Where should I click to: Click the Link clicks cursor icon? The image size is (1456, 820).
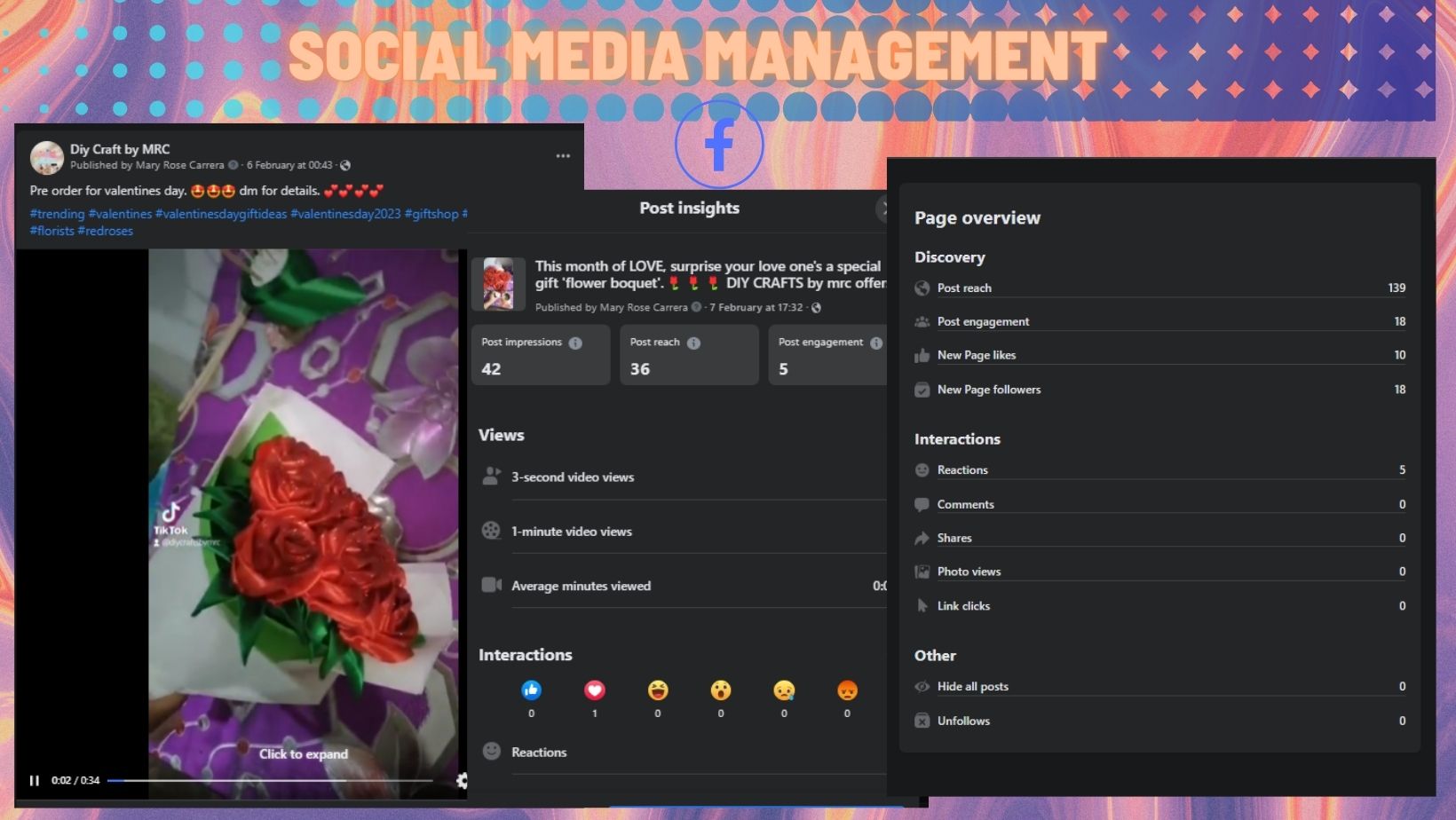click(922, 606)
